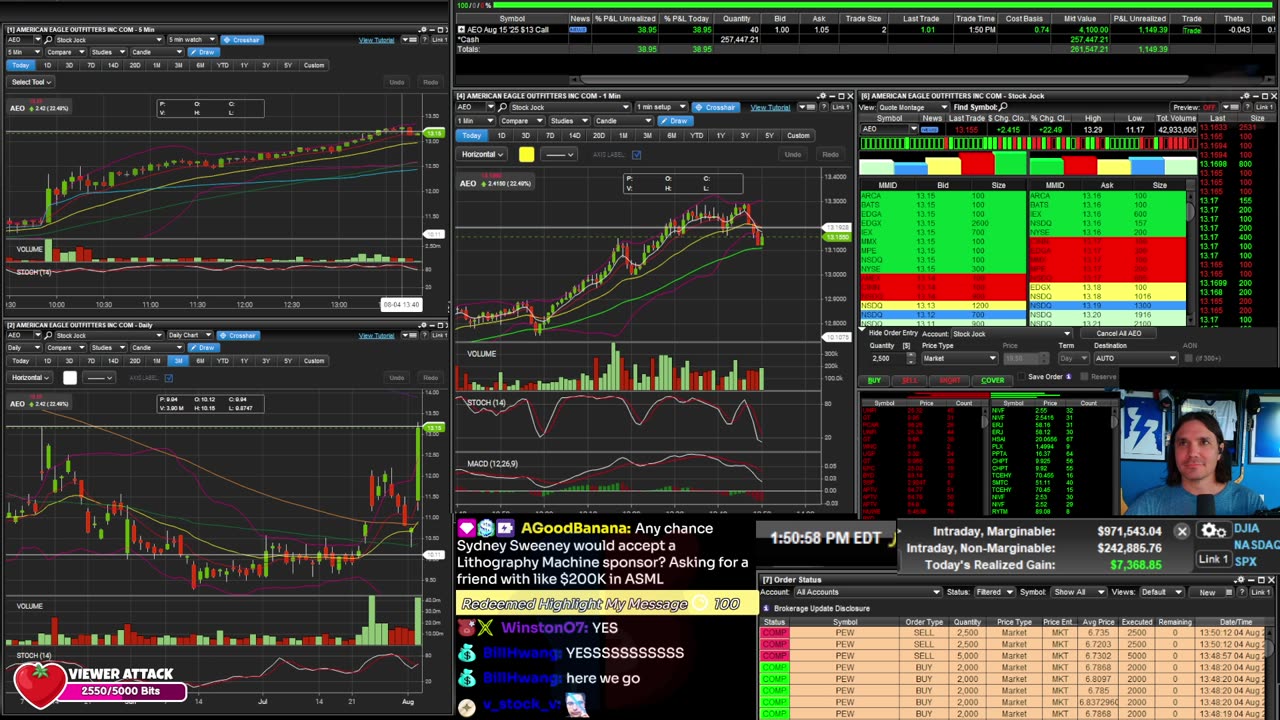This screenshot has height=720, width=1280.
Task: Click the magnifier search icon in 1 Min chart
Action: point(502,107)
